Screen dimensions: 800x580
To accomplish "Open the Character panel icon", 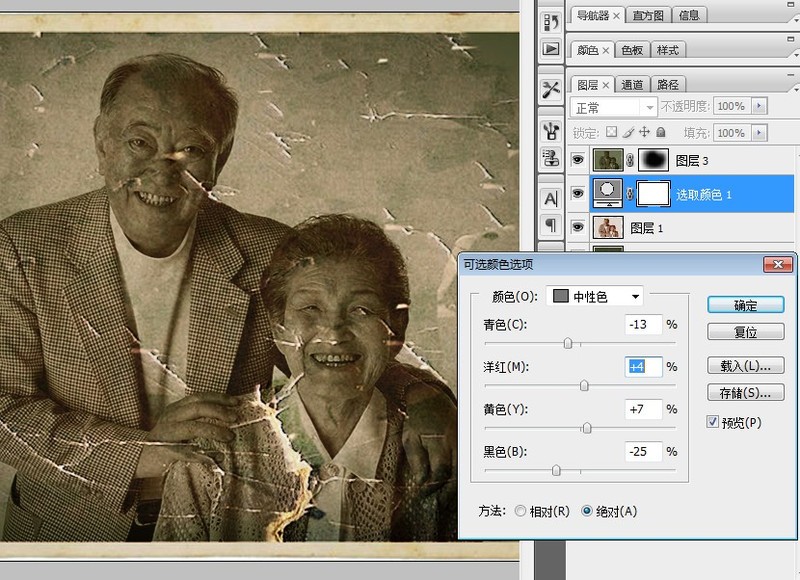I will click(551, 198).
